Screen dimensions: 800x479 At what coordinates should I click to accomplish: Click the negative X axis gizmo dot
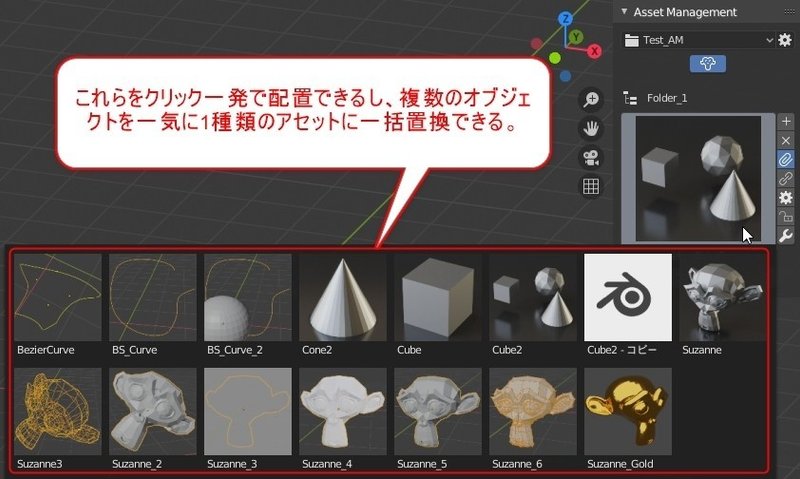coord(537,44)
